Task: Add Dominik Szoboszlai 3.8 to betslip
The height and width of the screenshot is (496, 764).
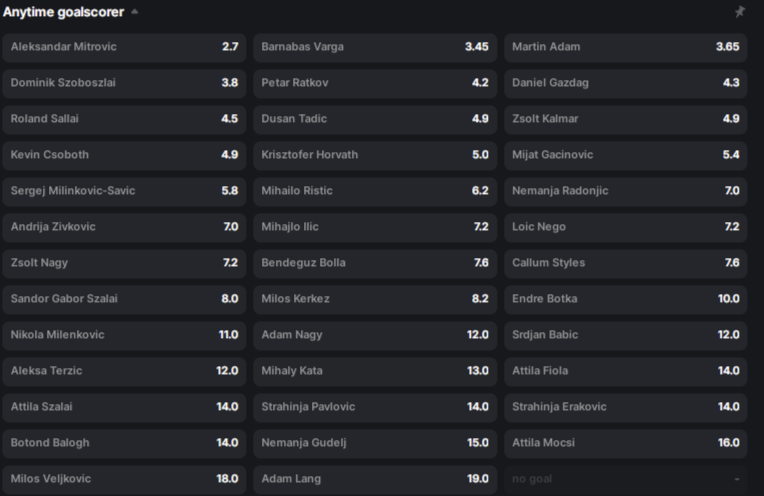Action: [x=124, y=83]
